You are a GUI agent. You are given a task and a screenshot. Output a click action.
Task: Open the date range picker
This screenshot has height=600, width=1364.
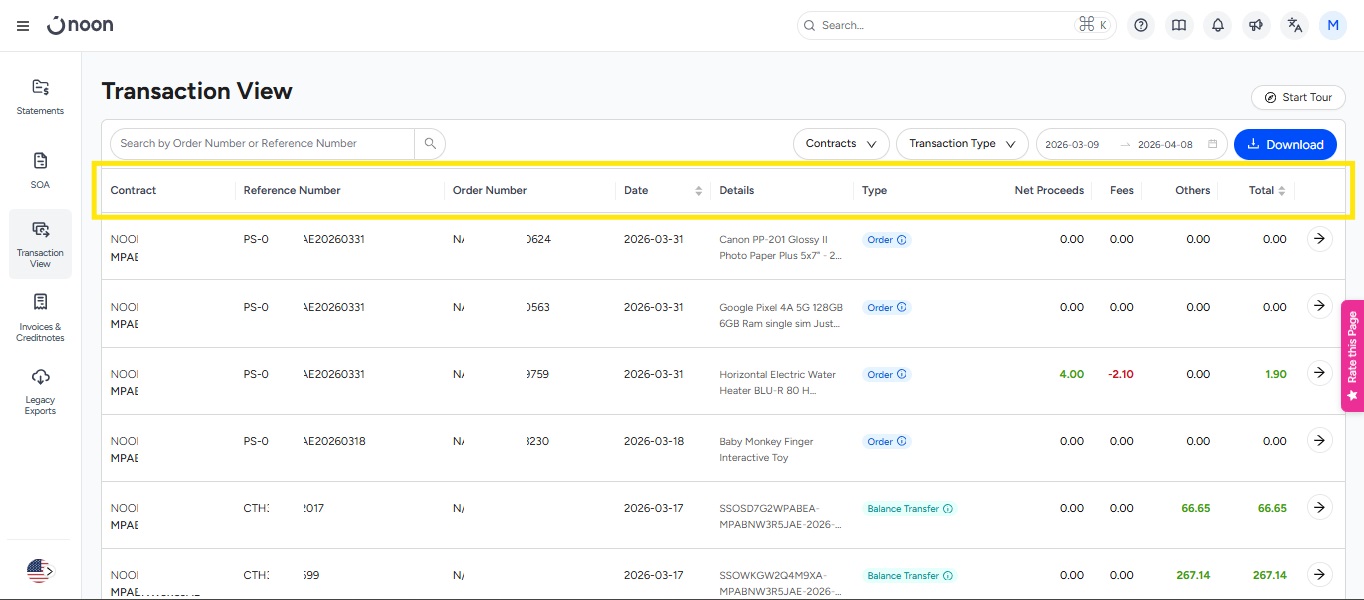click(x=1131, y=144)
